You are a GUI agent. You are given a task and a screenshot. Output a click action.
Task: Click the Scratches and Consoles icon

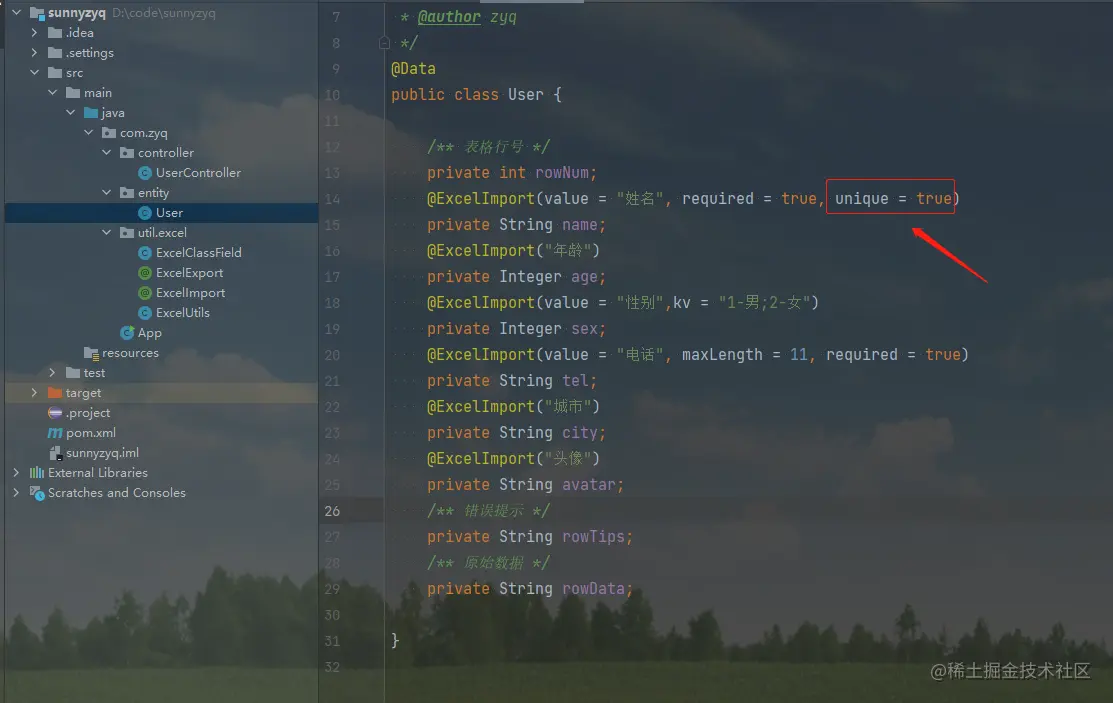(x=37, y=493)
